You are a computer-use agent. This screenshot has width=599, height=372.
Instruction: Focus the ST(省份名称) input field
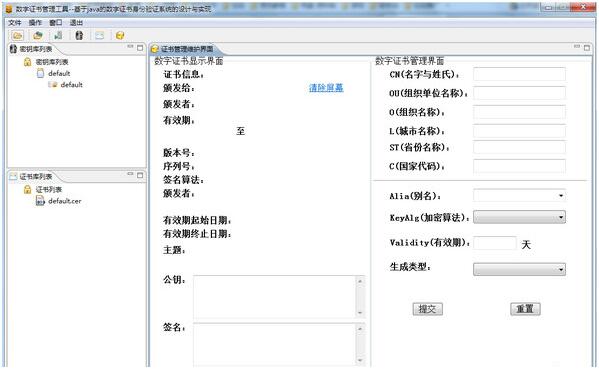pyautogui.click(x=519, y=147)
